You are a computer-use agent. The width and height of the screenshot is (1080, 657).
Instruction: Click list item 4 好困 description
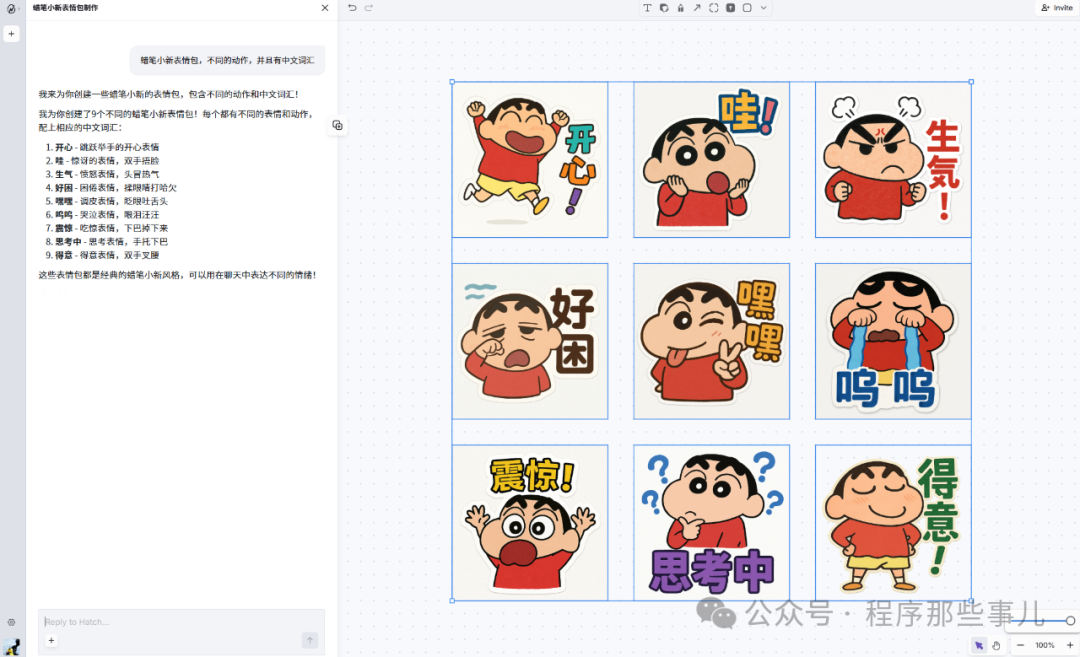tap(116, 187)
